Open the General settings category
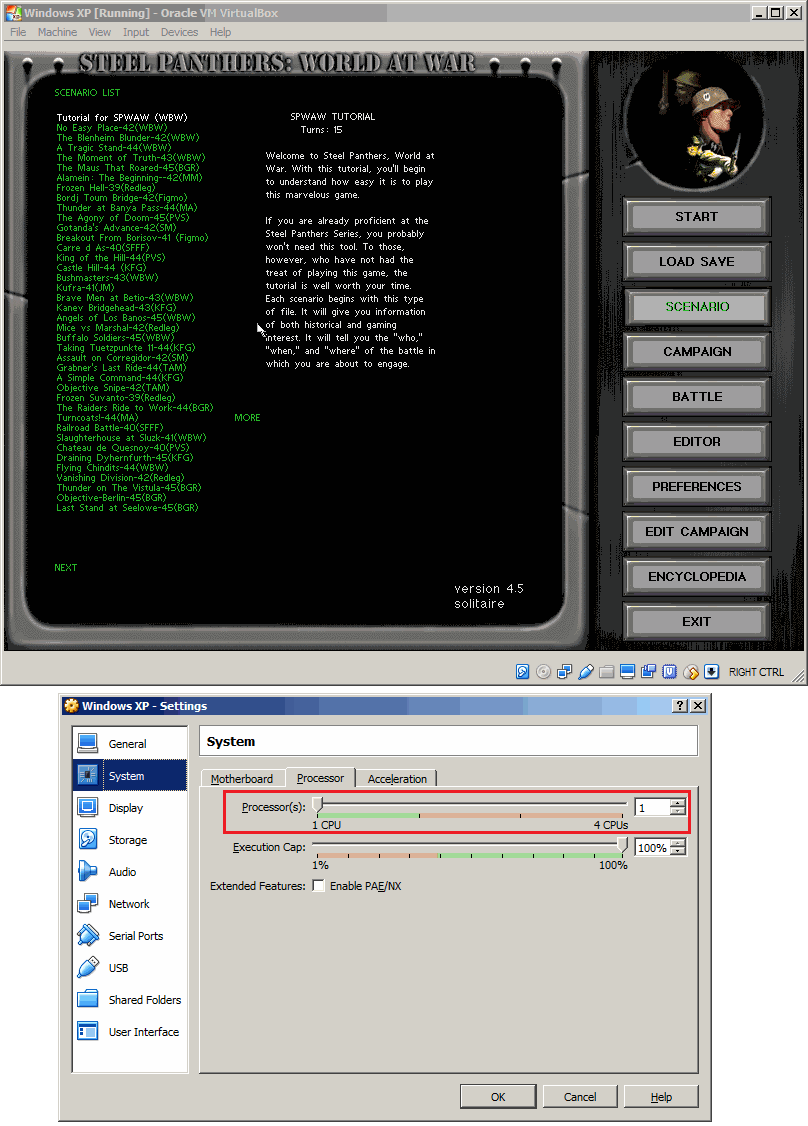This screenshot has height=1126, width=808. pyautogui.click(x=130, y=744)
